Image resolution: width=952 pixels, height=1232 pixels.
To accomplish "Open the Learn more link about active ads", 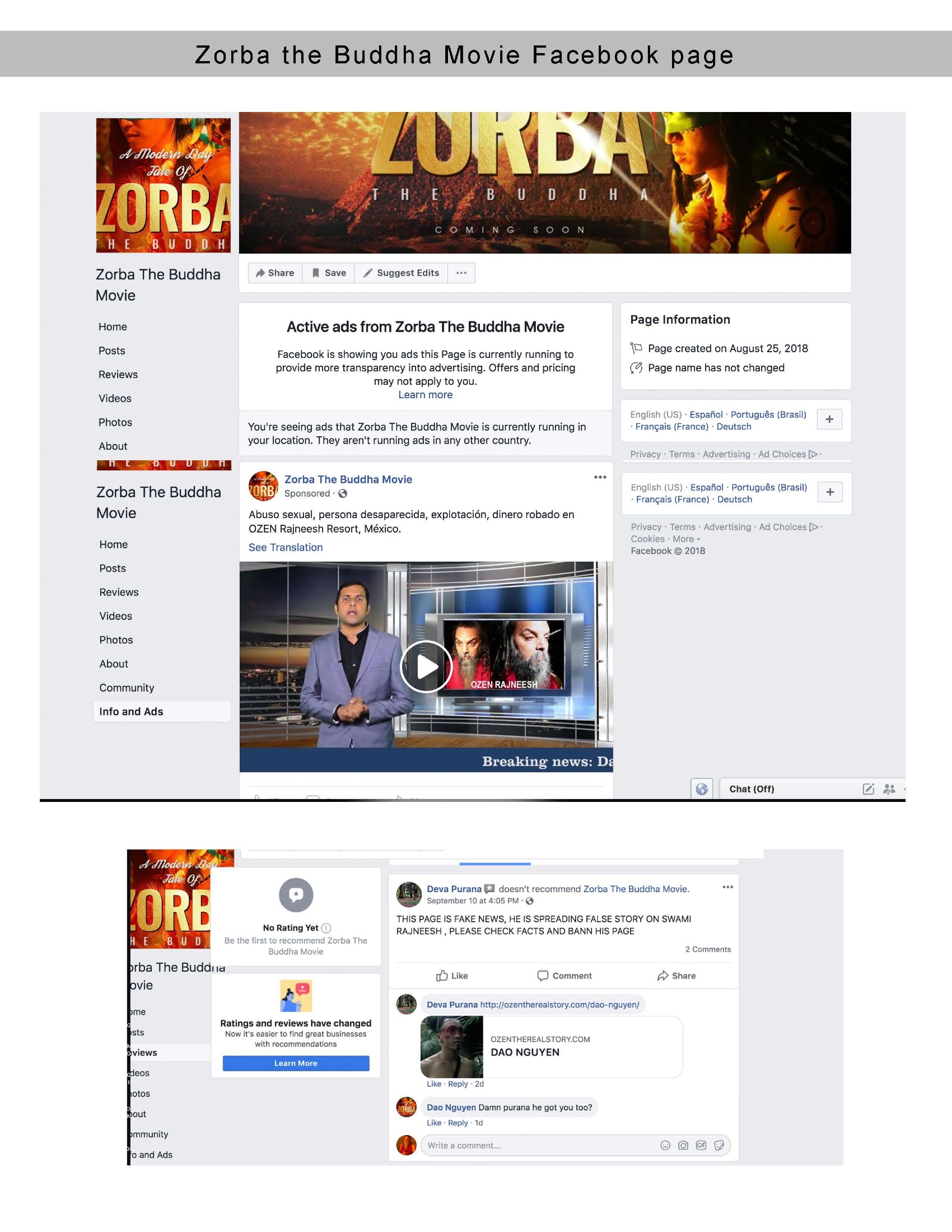I will (x=425, y=395).
